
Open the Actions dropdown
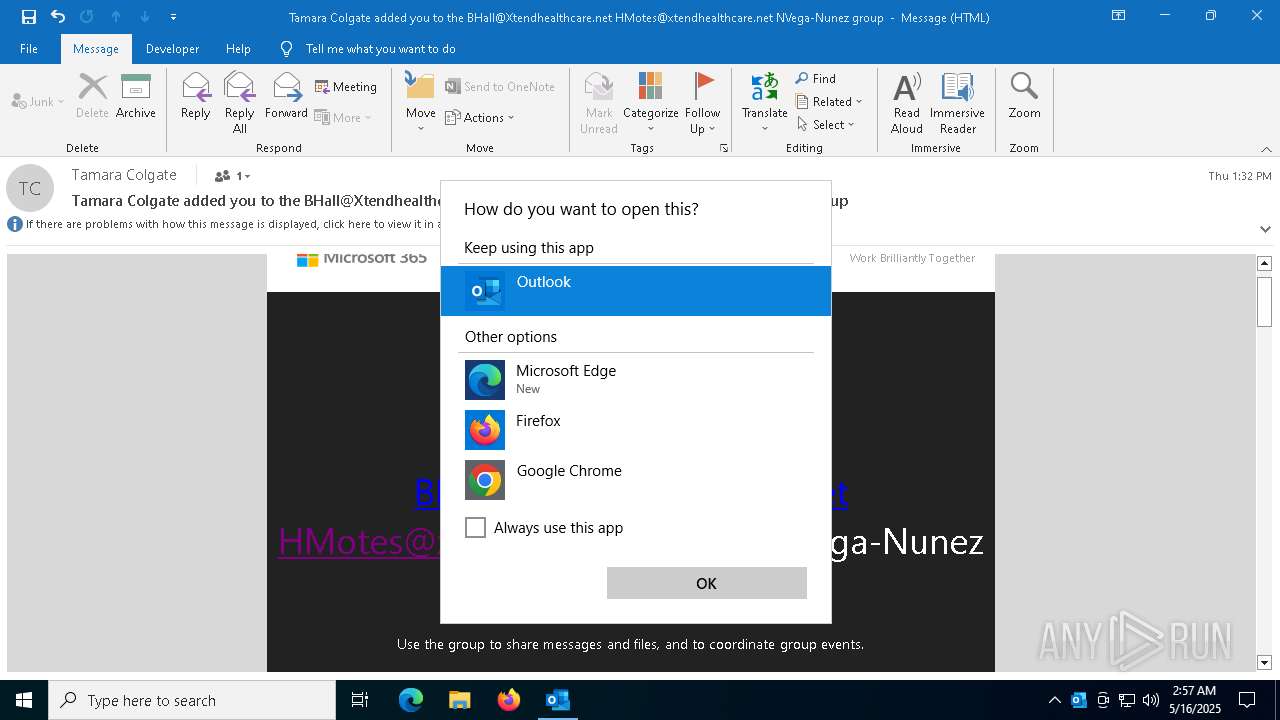click(480, 117)
